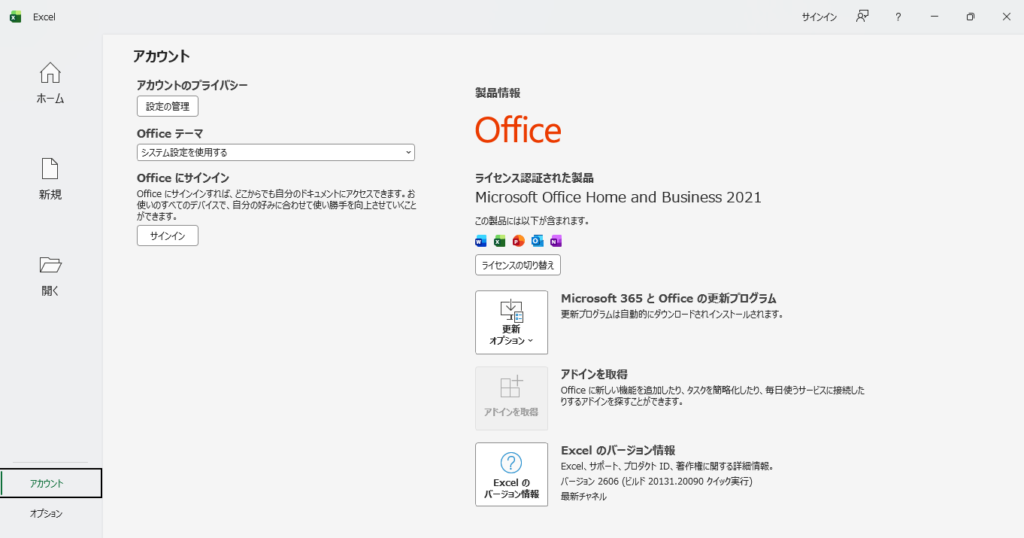Screen dimensions: 1024x538
Task: Click the disabled アドインを取得 button
Action: coord(511,398)
